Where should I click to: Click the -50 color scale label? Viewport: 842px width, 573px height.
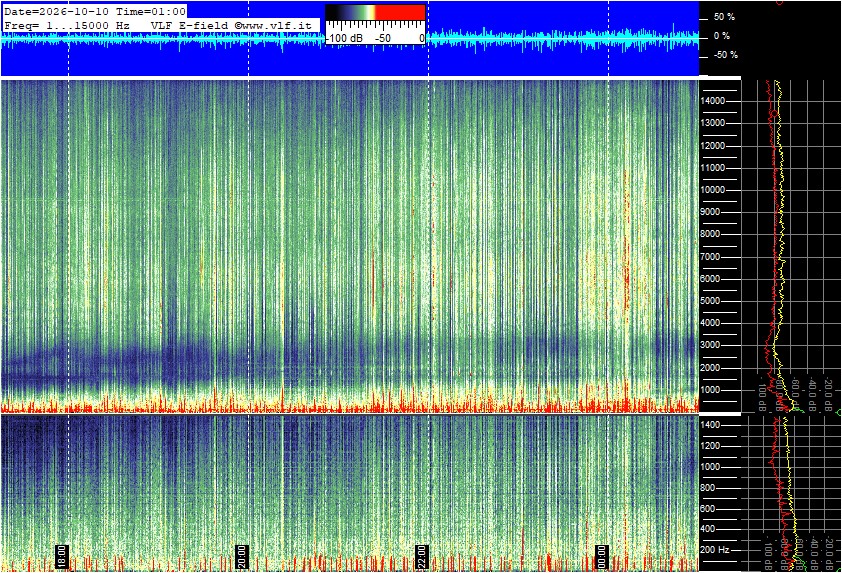383,39
